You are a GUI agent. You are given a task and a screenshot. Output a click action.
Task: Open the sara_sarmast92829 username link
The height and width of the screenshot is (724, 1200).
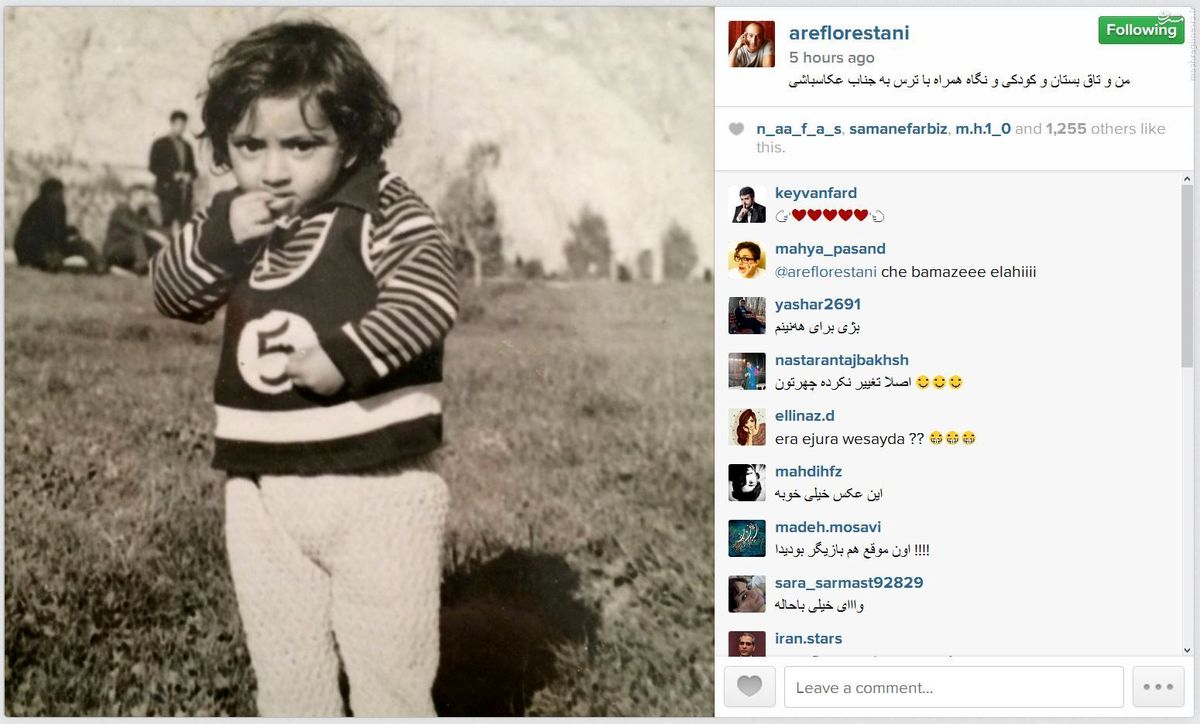[x=849, y=583]
